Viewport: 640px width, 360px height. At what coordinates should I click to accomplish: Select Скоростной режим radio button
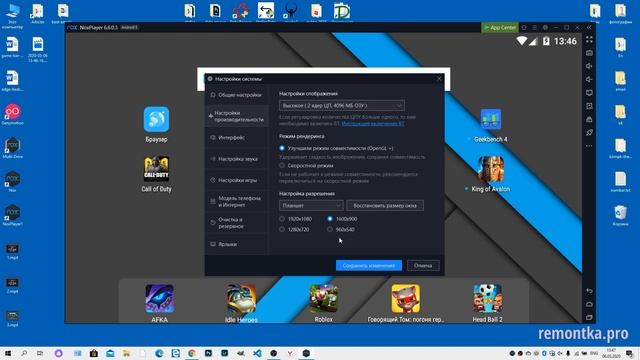tap(282, 165)
